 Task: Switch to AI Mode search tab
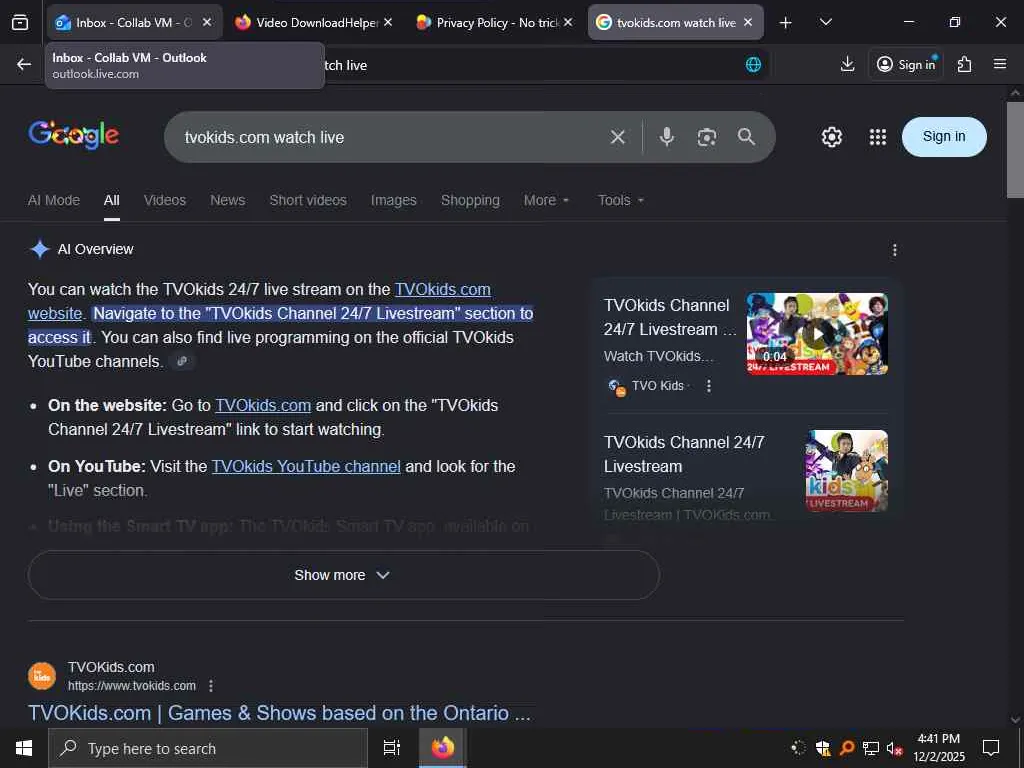[x=54, y=200]
